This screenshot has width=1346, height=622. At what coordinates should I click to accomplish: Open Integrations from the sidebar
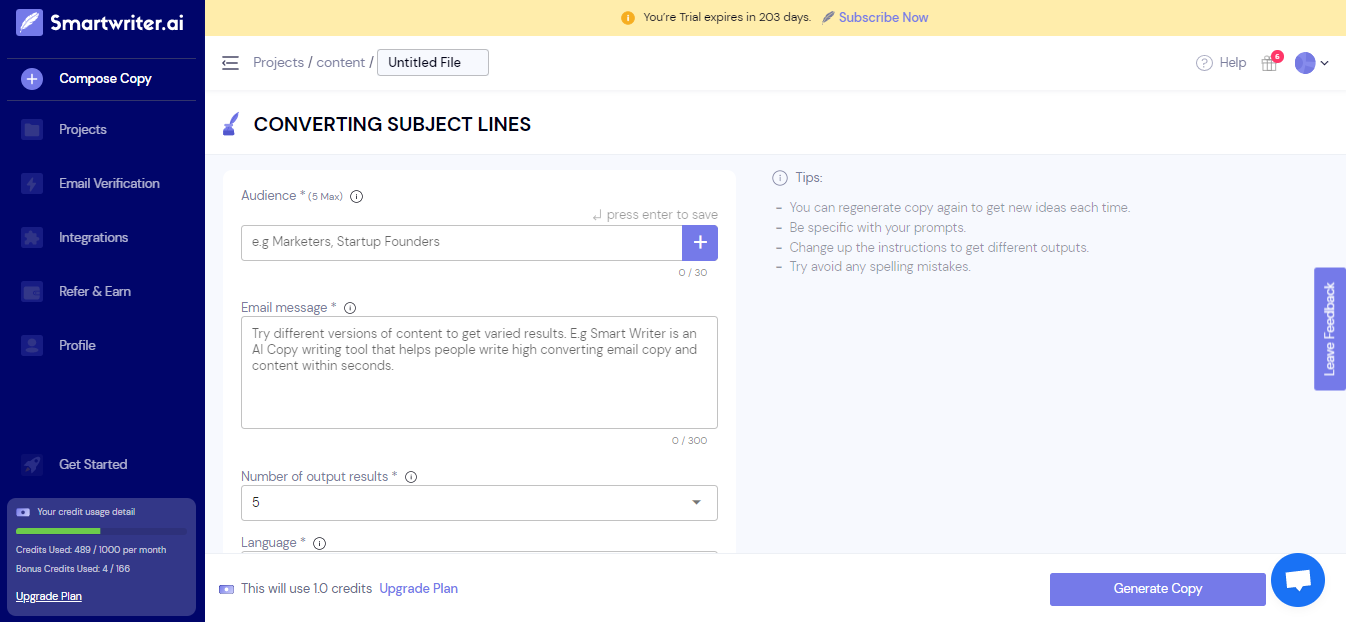pos(93,237)
